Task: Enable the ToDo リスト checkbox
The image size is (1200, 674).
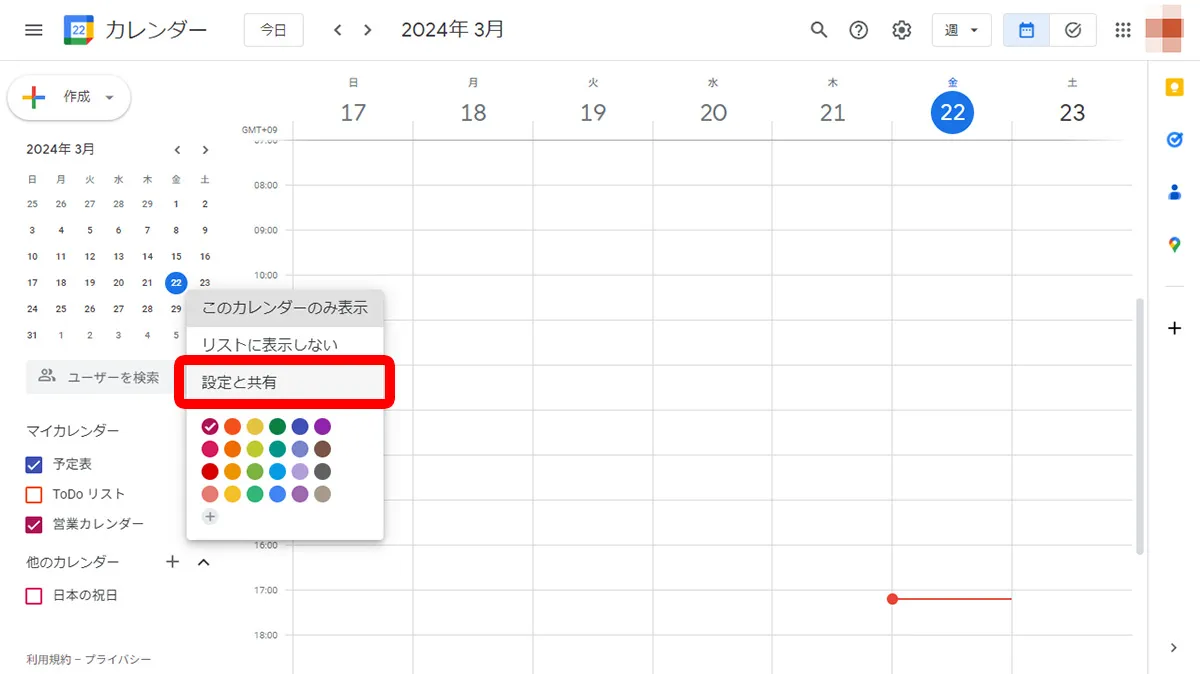Action: (34, 494)
